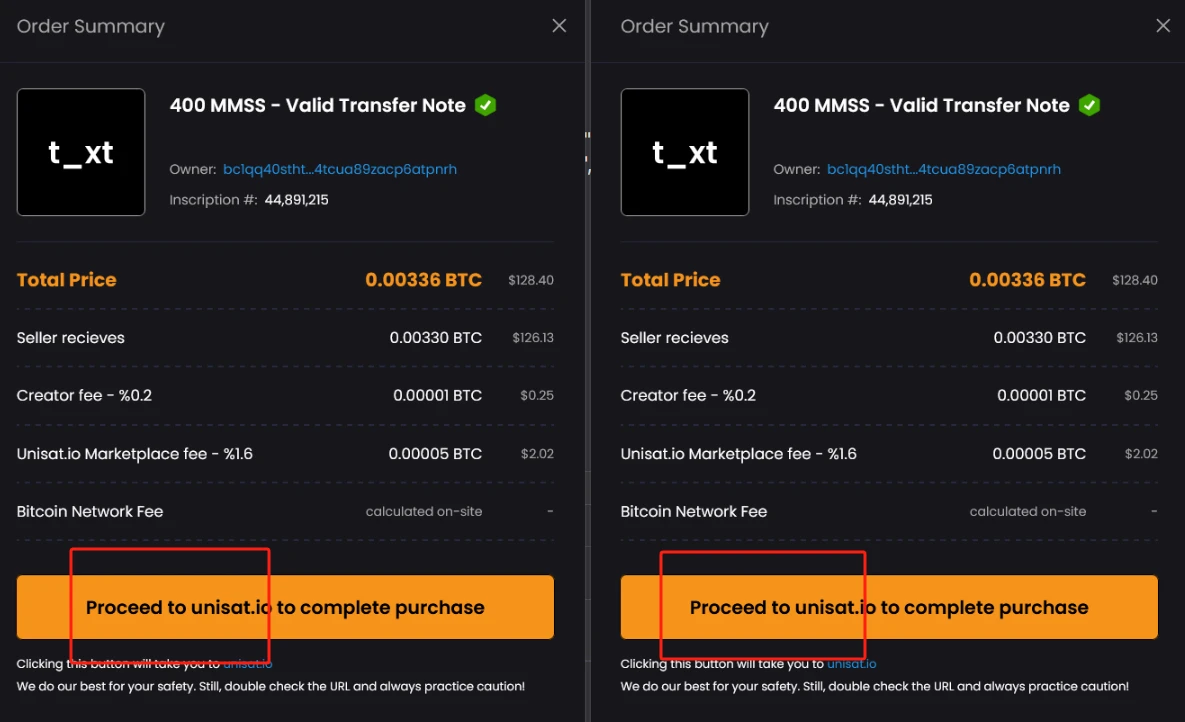Open the owner address link bc1qq40stht...
This screenshot has width=1185, height=722.
pyautogui.click(x=340, y=169)
